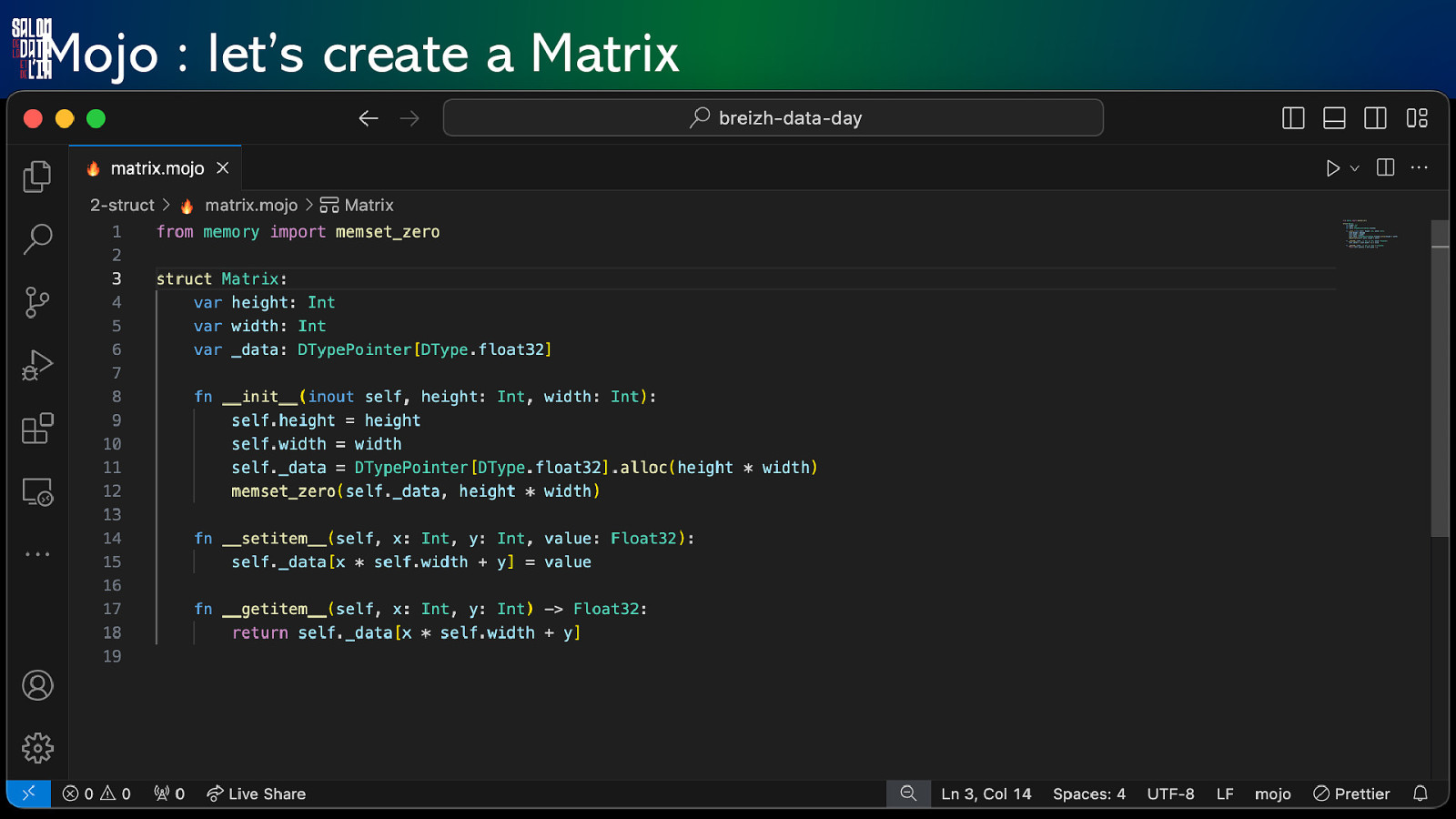Click the __getitem__ function name
The width and height of the screenshot is (1456, 819).
(x=274, y=610)
